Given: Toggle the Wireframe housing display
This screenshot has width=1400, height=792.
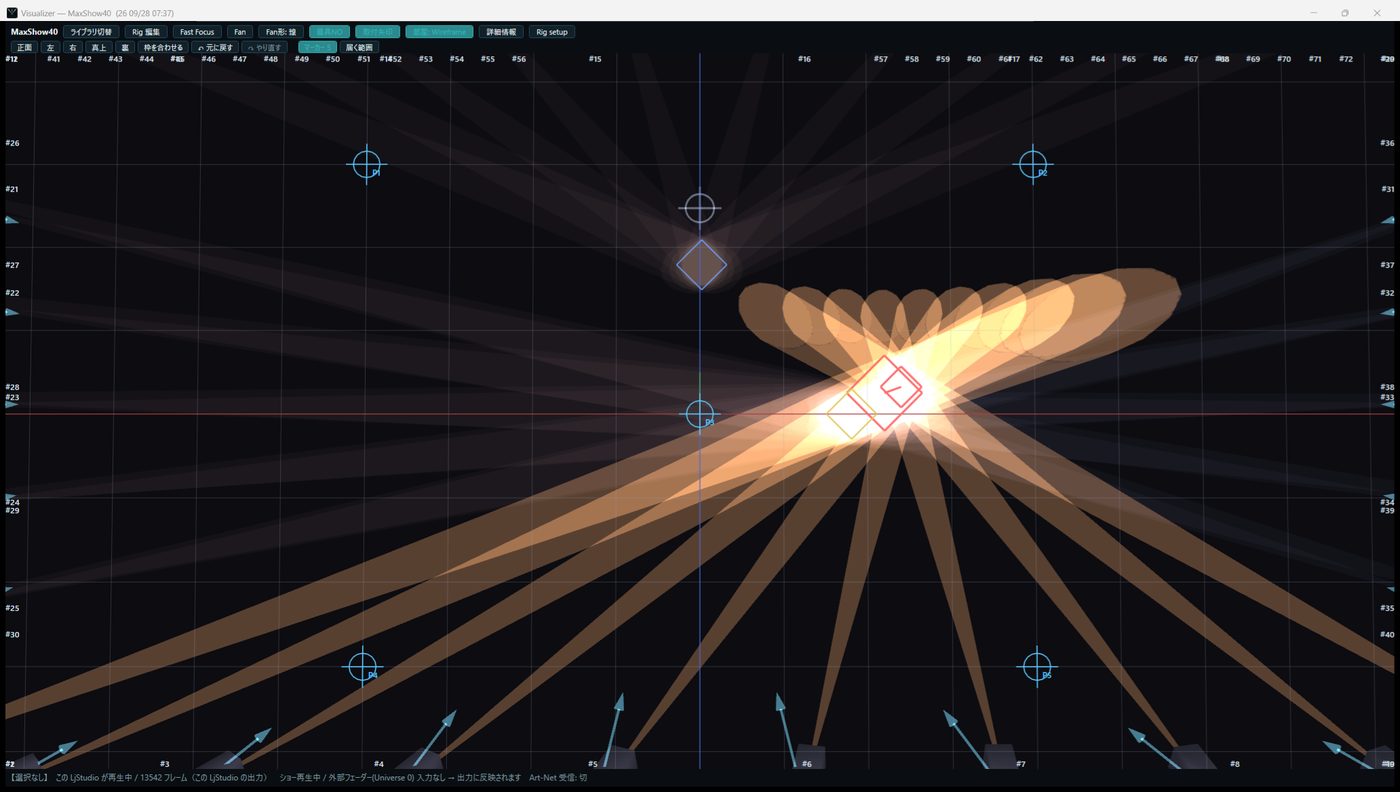Looking at the screenshot, I should click(439, 32).
